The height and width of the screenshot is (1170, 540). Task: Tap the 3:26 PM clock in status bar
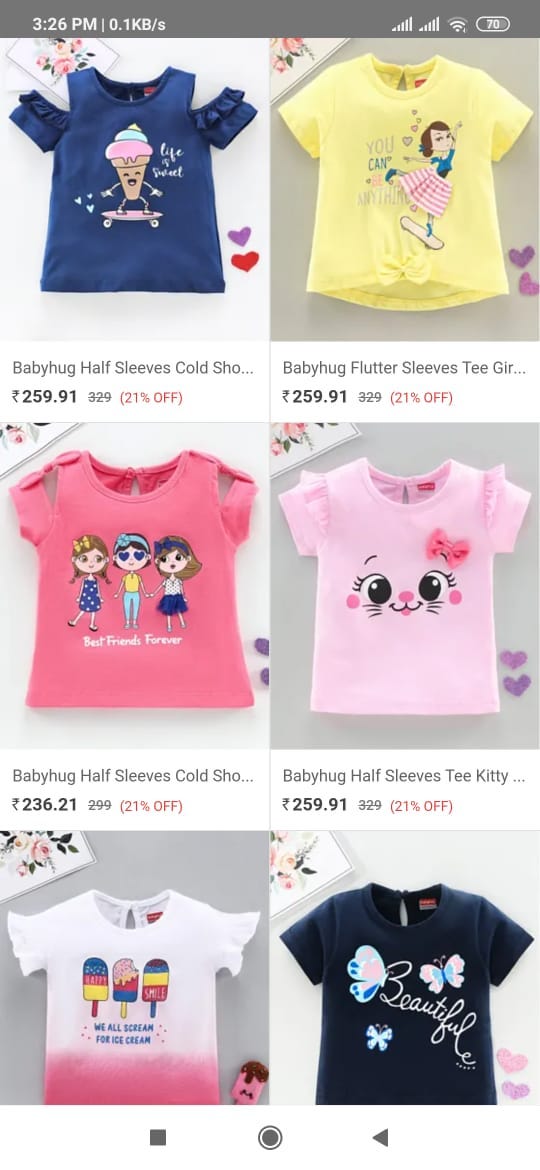click(64, 24)
